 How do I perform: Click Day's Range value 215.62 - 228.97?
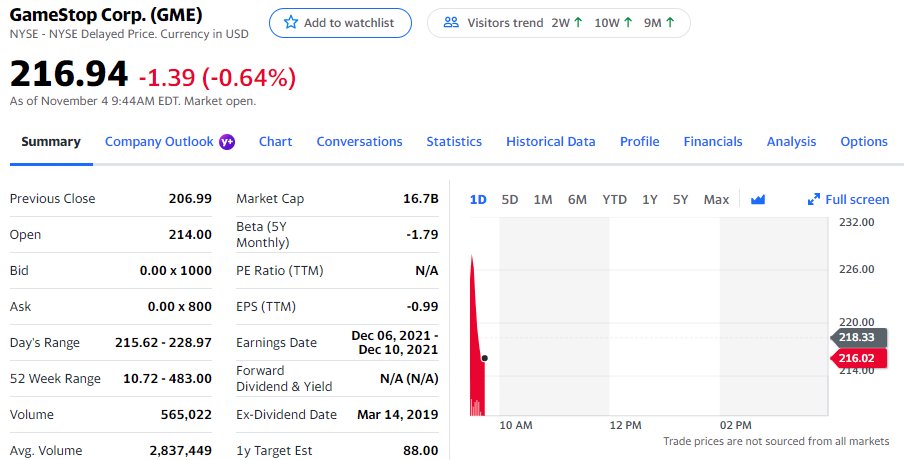[164, 342]
